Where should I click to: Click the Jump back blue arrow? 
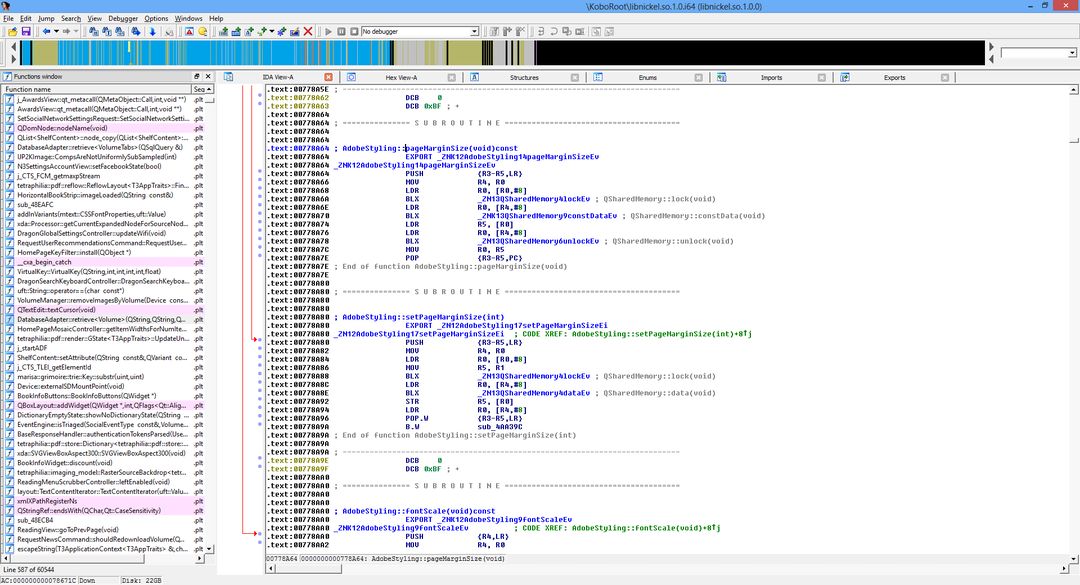point(46,32)
